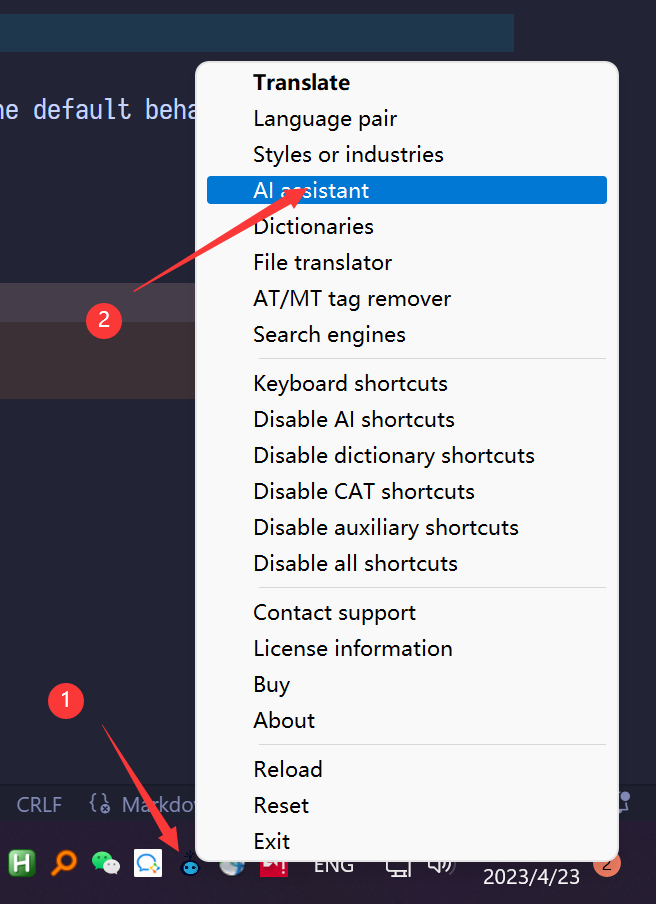Click the blue translator tray icon

click(189, 866)
